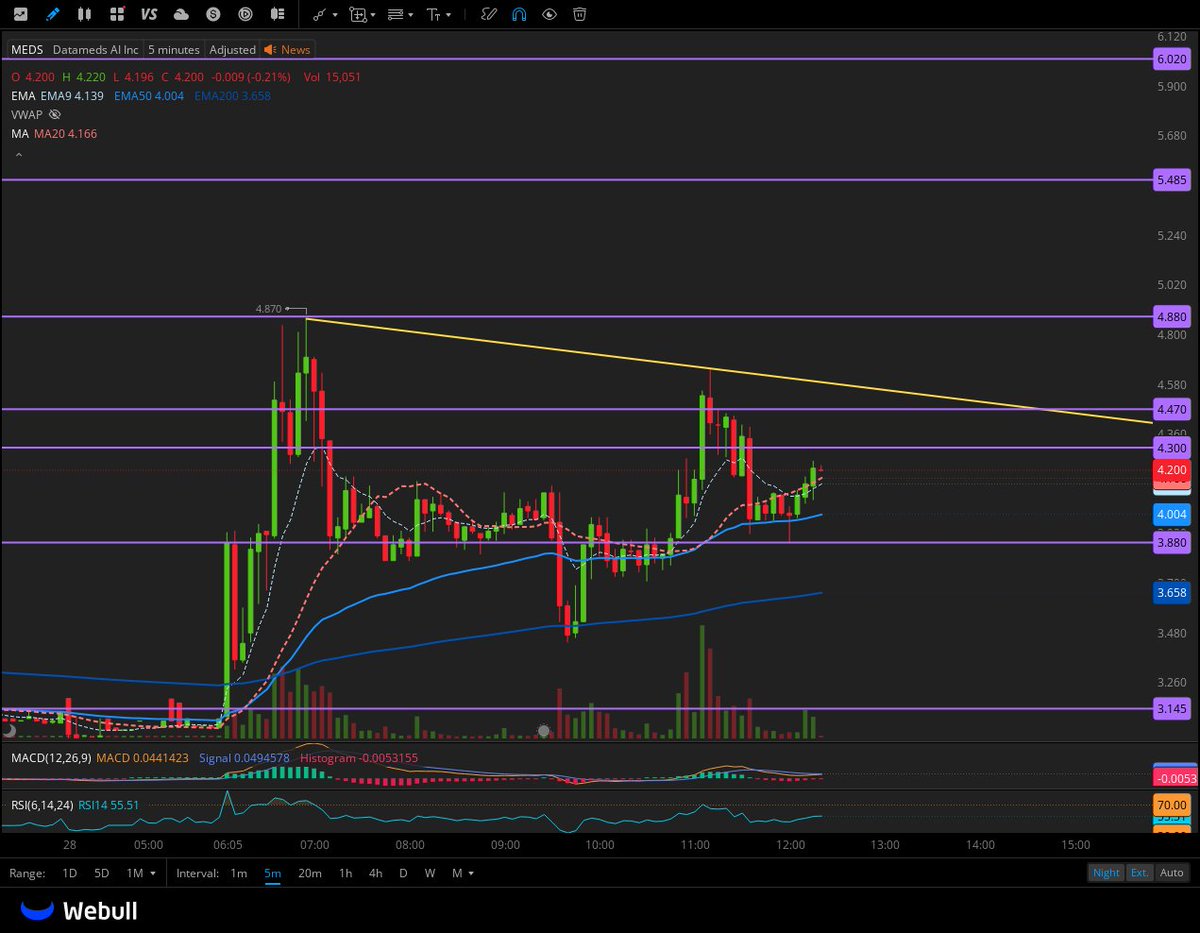Set range to 1D
1200x933 pixels.
(x=69, y=873)
